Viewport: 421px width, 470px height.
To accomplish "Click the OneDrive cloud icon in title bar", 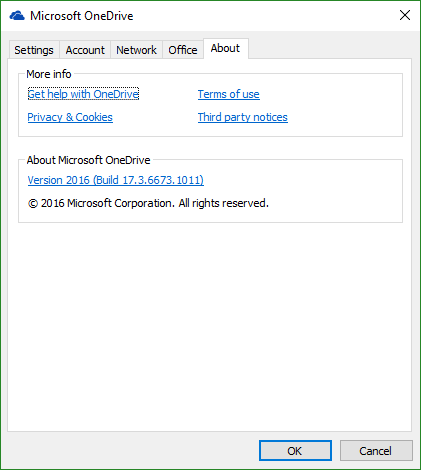I will click(x=17, y=16).
